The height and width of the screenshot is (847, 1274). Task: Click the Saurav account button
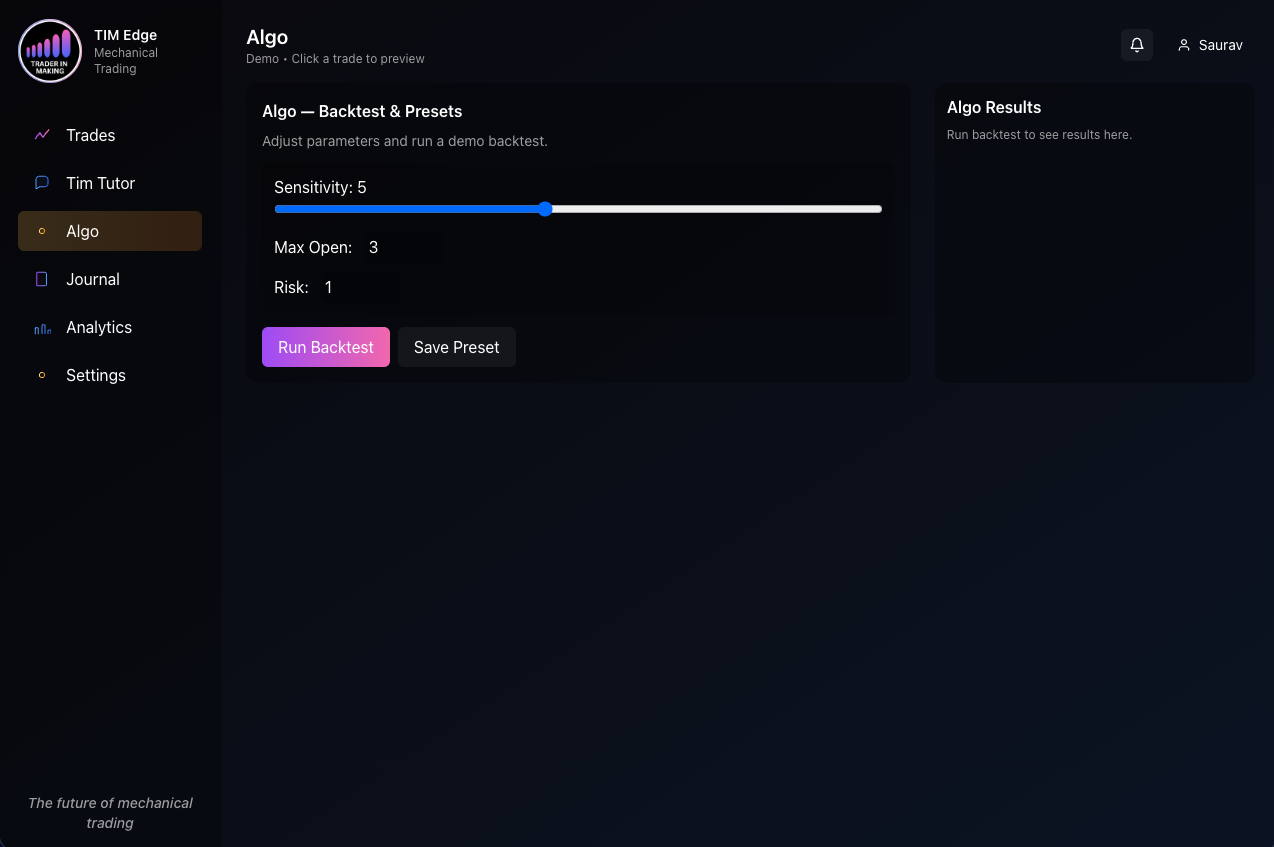pyautogui.click(x=1210, y=45)
